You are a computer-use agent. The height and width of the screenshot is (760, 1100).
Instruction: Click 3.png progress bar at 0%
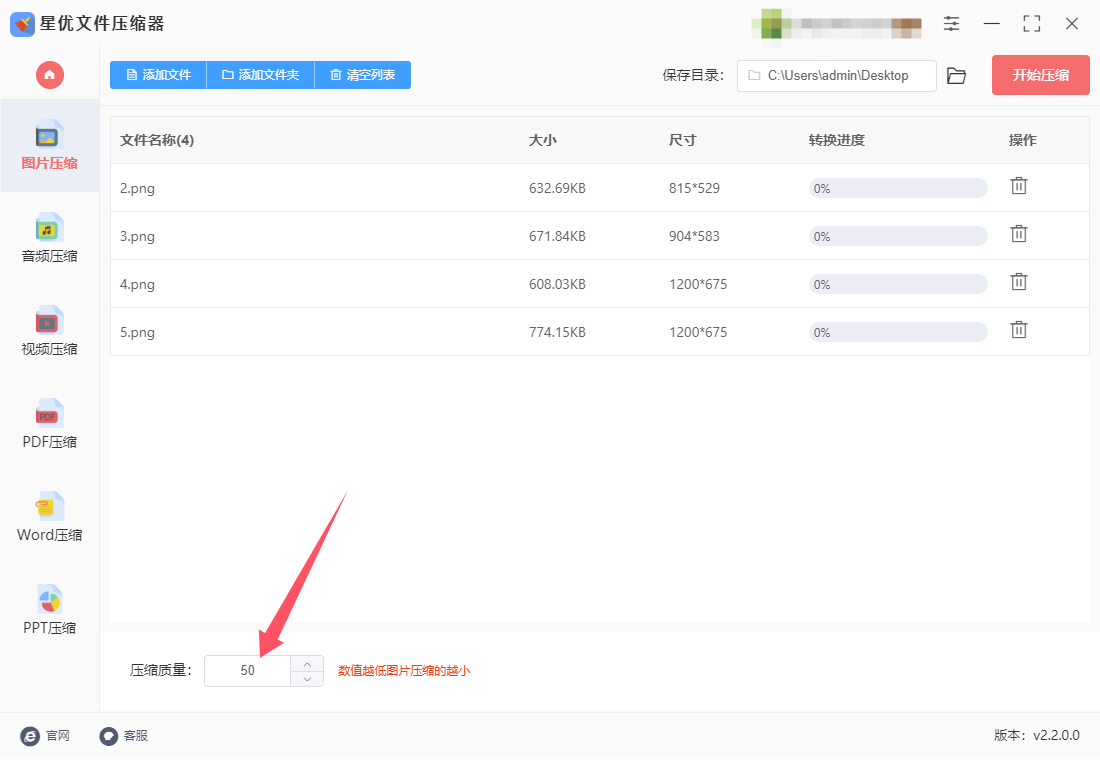click(x=898, y=236)
